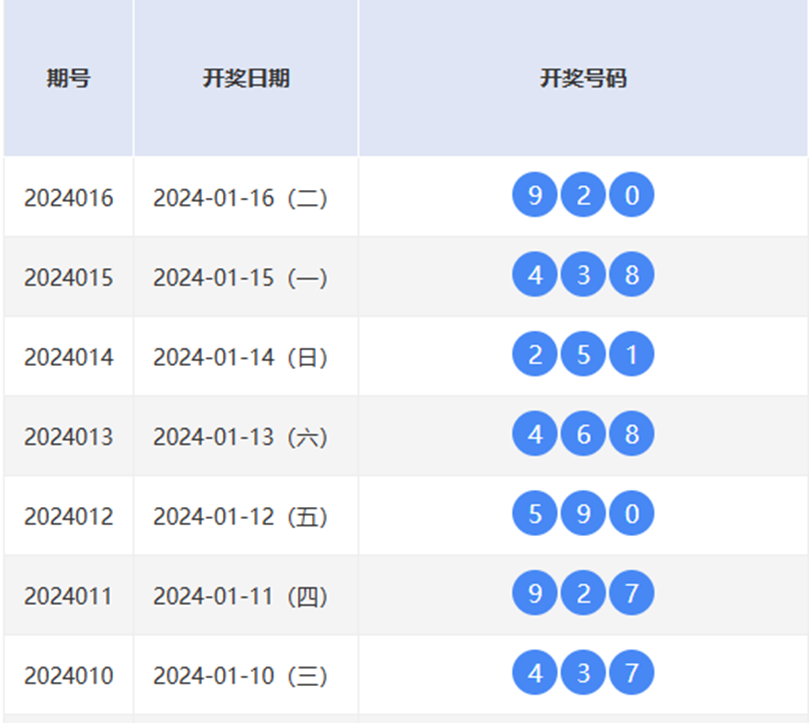The image size is (809, 723).
Task: Click the date 2024-01-12 (五)
Action: coord(240,517)
